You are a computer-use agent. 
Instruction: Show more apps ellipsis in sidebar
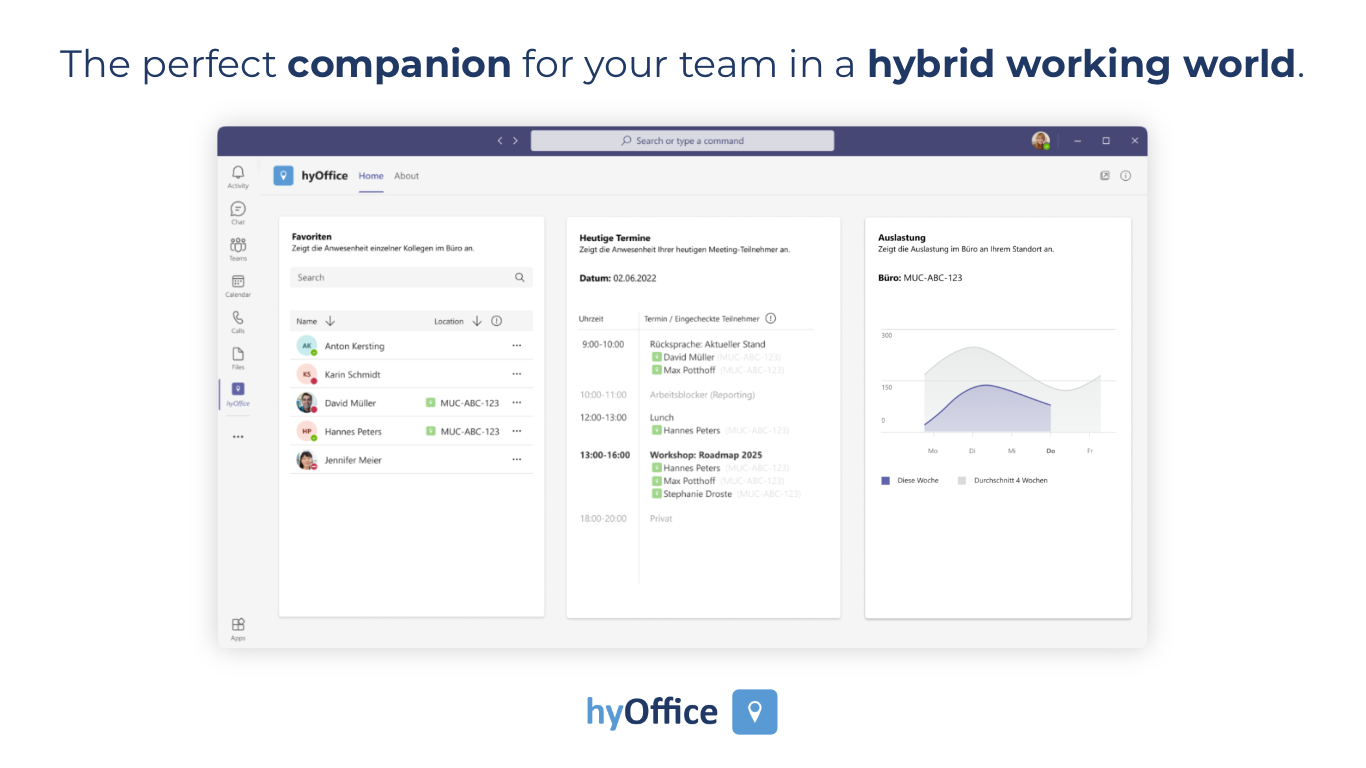(238, 437)
